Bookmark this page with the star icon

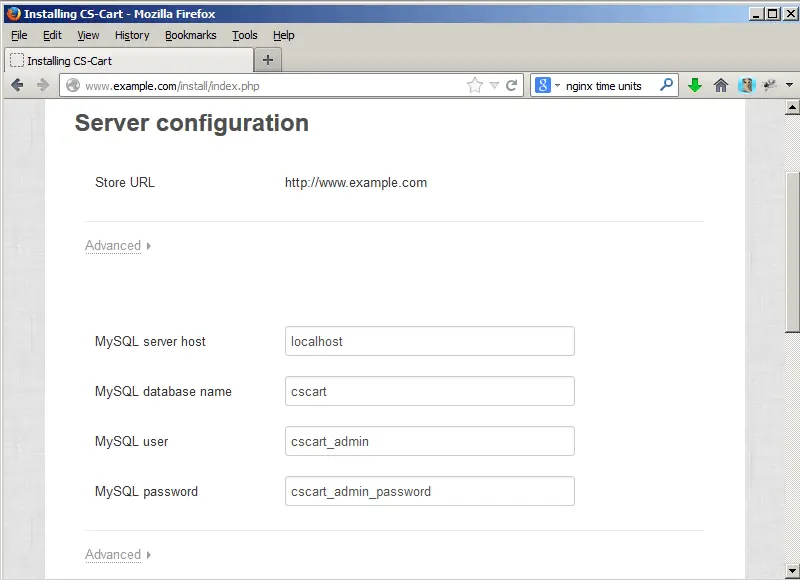pos(474,85)
